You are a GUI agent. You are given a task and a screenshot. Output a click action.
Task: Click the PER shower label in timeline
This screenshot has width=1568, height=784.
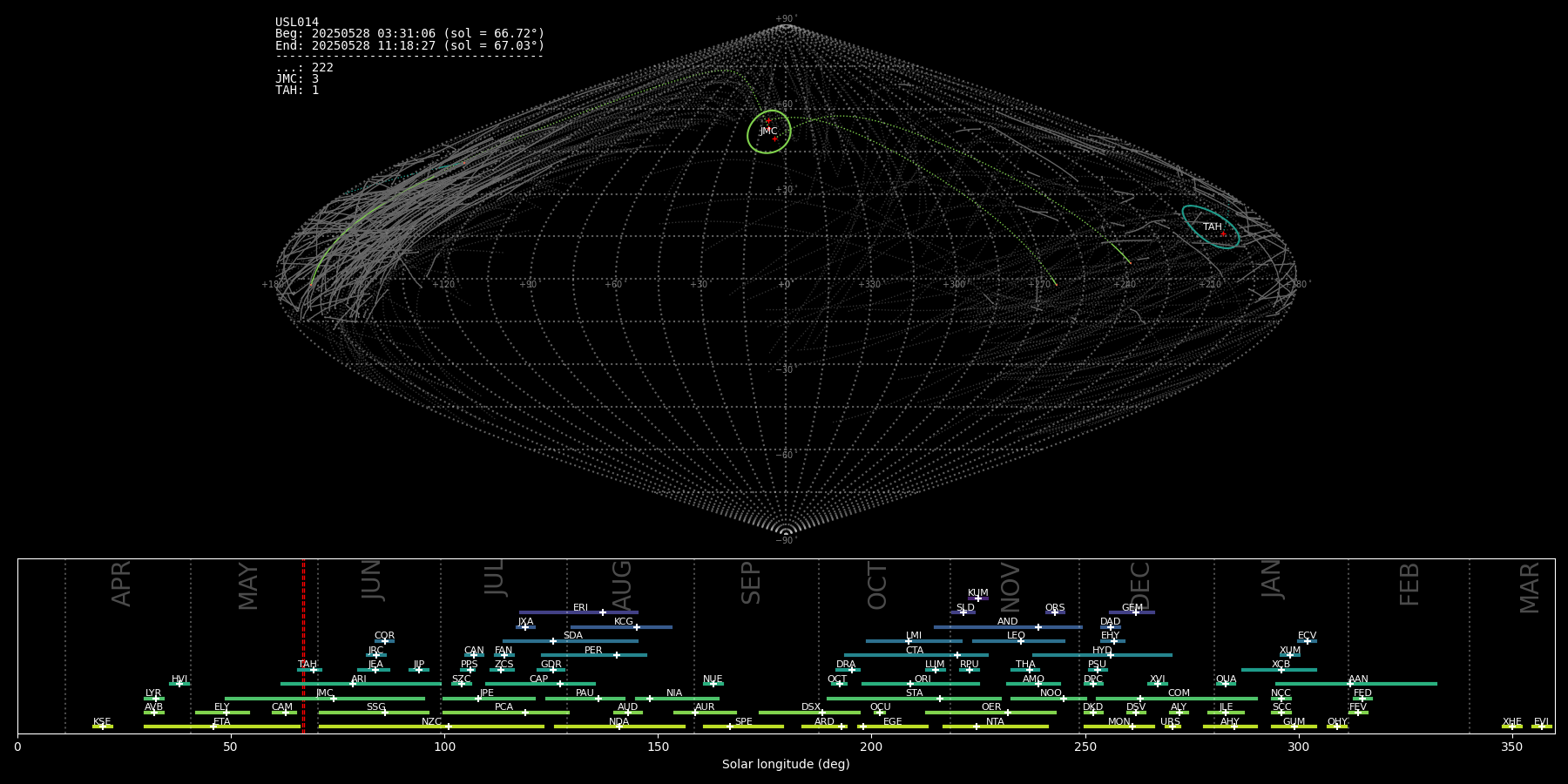(593, 651)
